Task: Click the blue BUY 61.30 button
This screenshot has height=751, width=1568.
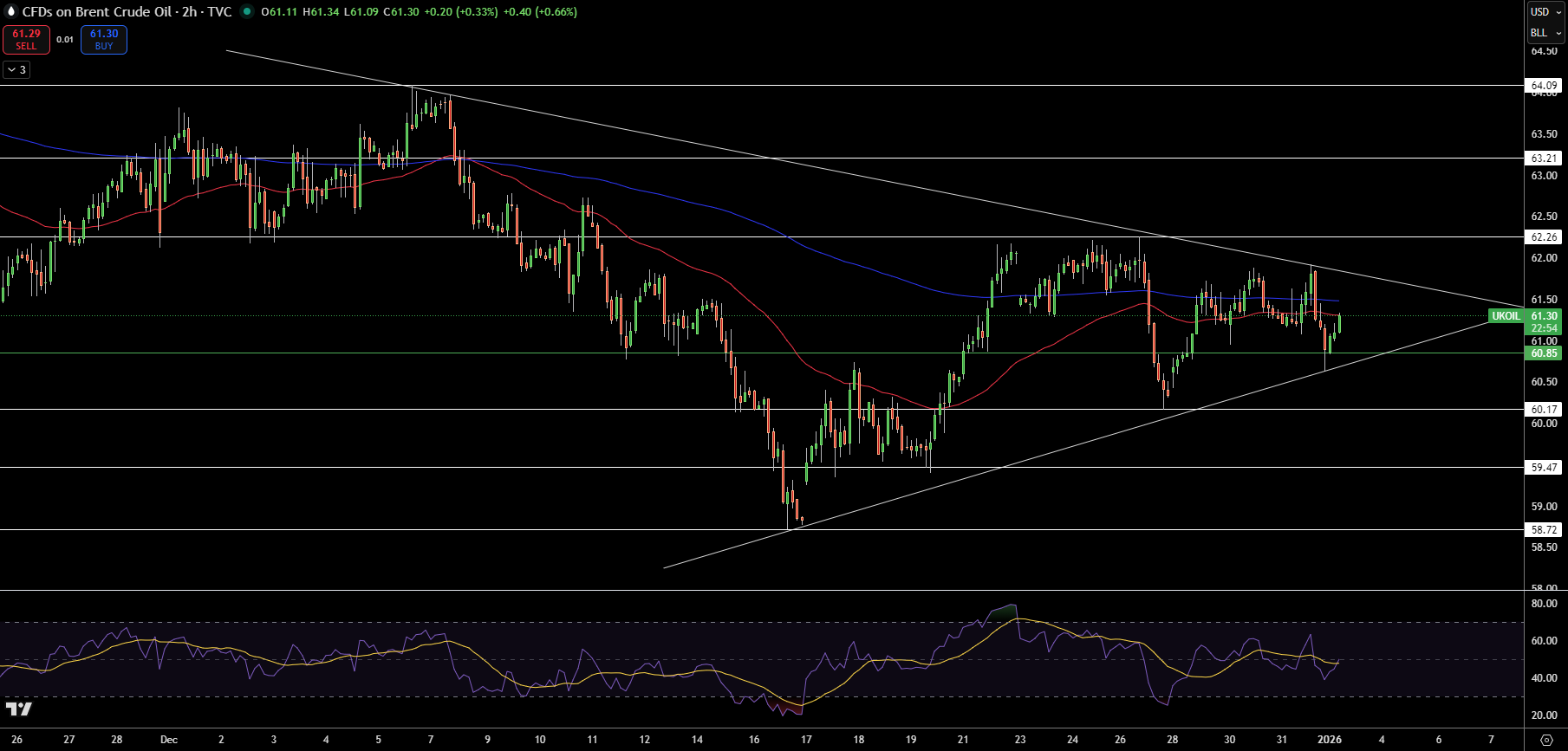Action: coord(104,40)
